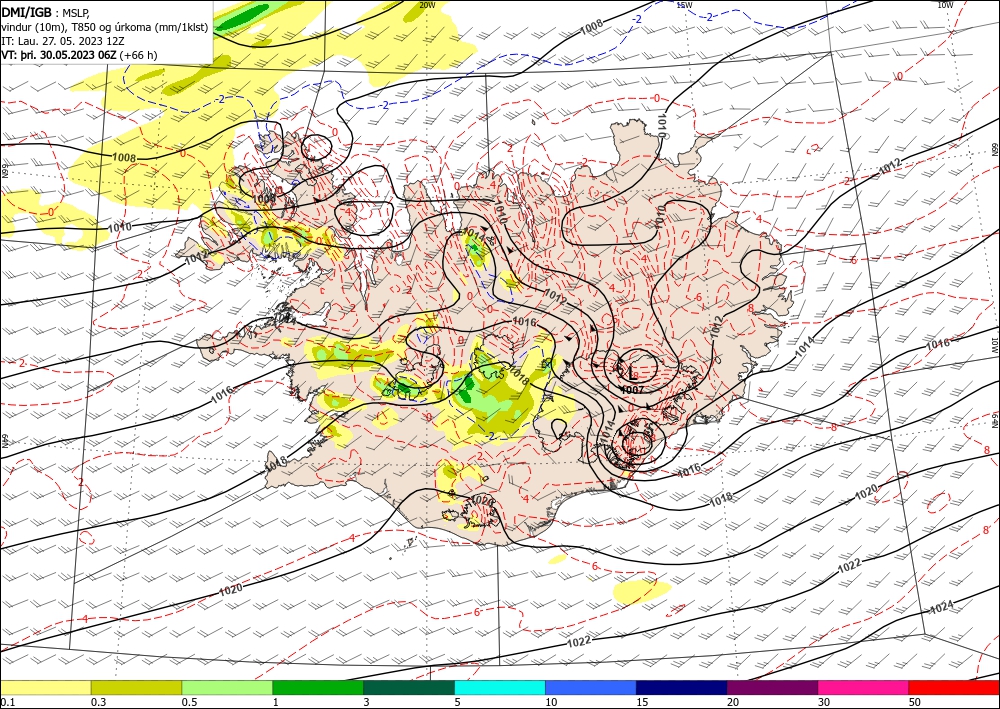This screenshot has height=709, width=1000.
Task: Click the "(+66 h)" forecast offset text
Action: tap(138, 55)
